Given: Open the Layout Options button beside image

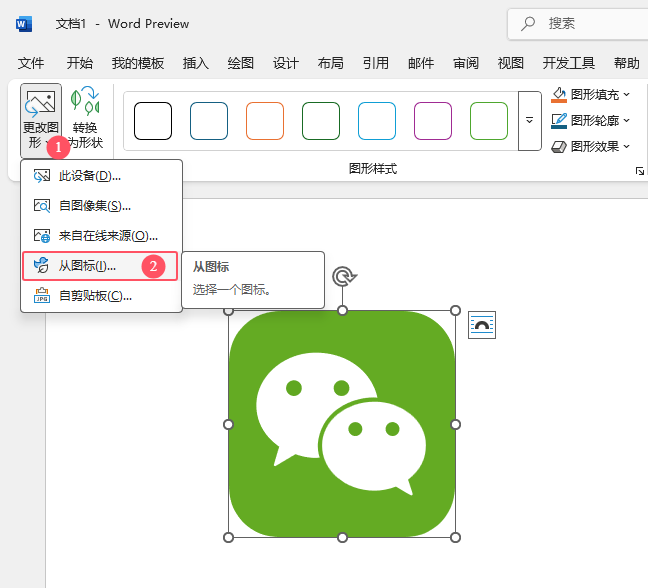Looking at the screenshot, I should (482, 325).
